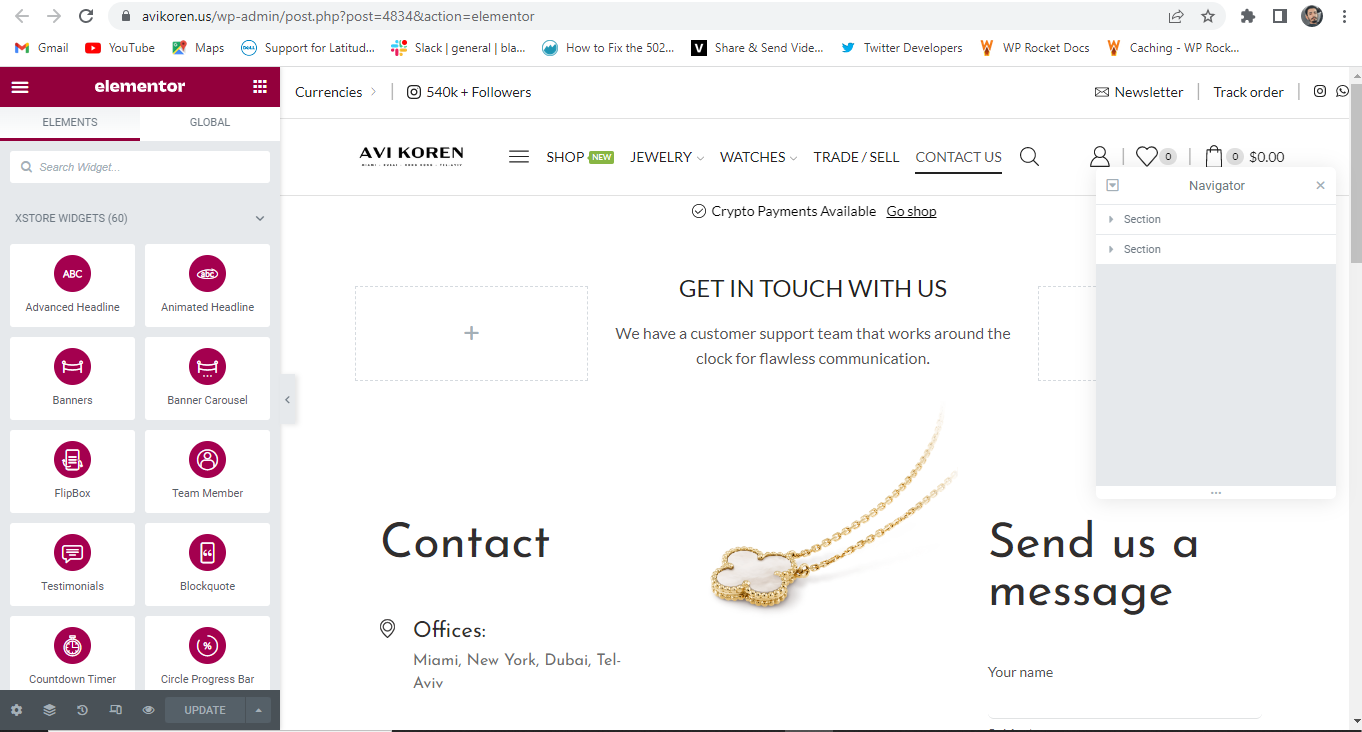
Task: Expand the first Section in Navigator
Action: [x=1110, y=219]
